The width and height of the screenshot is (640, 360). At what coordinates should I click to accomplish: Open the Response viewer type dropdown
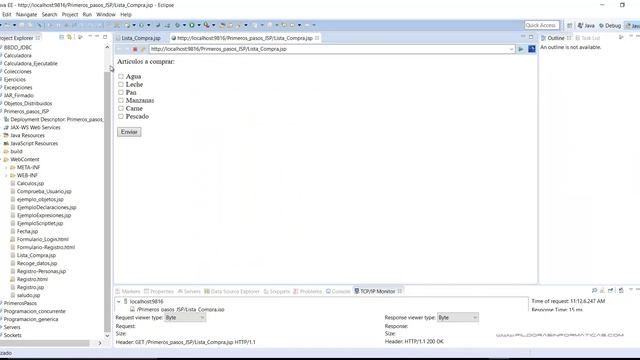pos(458,318)
